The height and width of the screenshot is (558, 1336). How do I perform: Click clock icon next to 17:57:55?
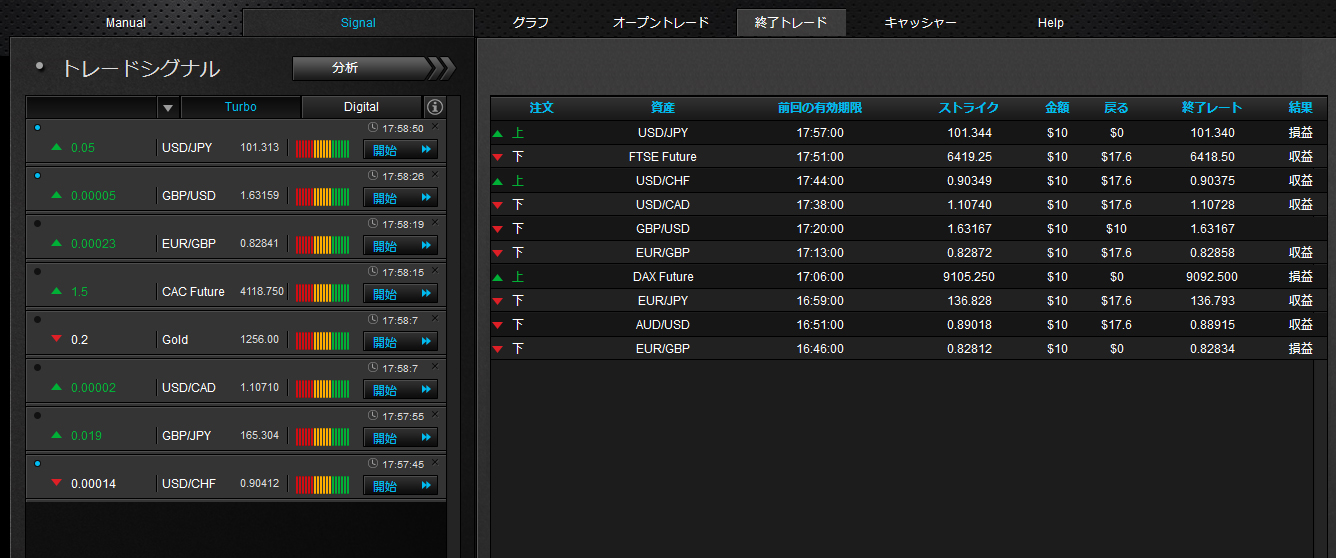click(x=373, y=416)
